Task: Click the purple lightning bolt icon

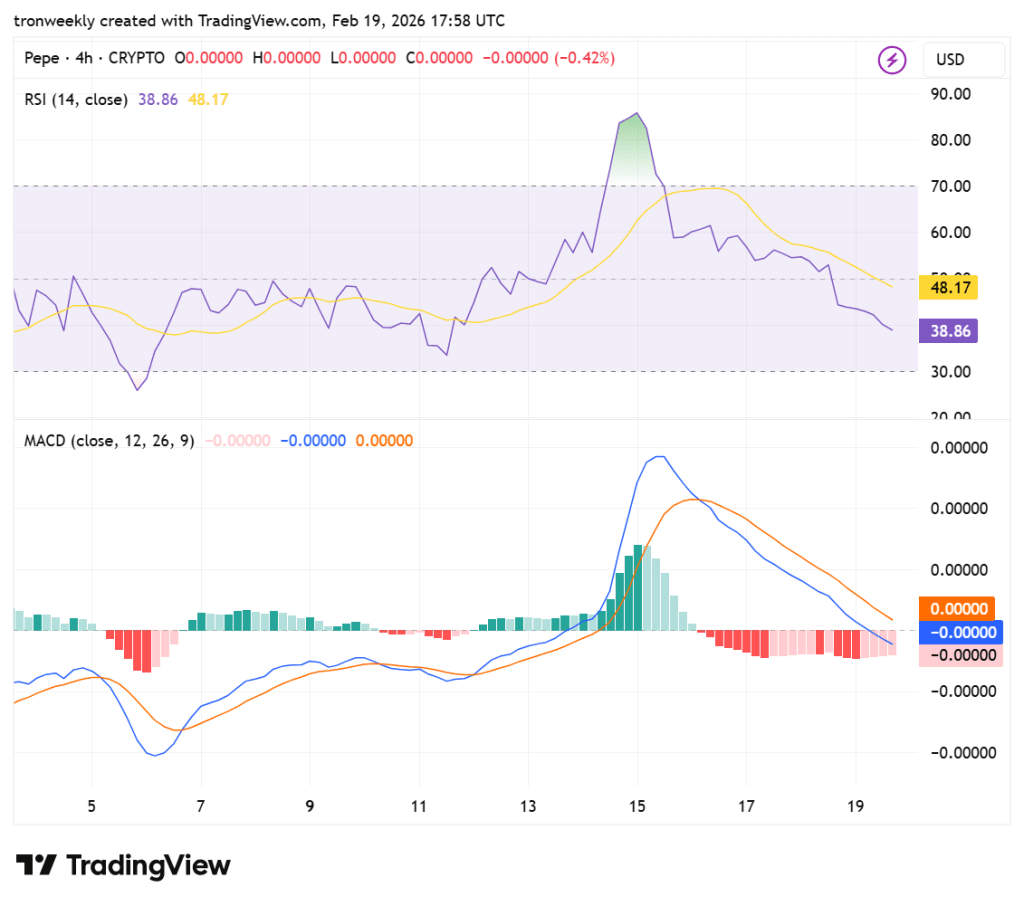Action: [x=891, y=60]
